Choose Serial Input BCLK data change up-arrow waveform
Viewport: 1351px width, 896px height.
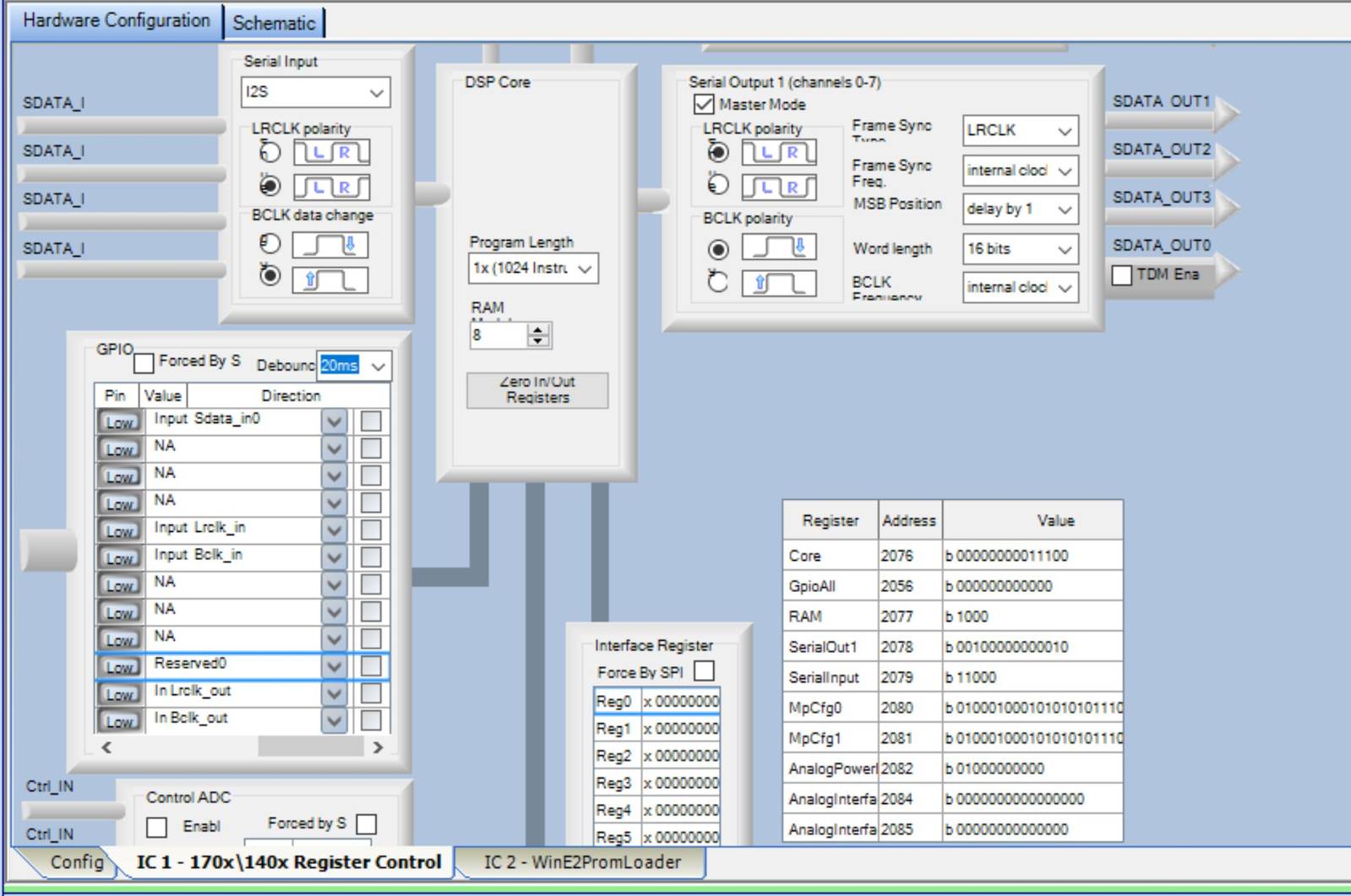330,280
